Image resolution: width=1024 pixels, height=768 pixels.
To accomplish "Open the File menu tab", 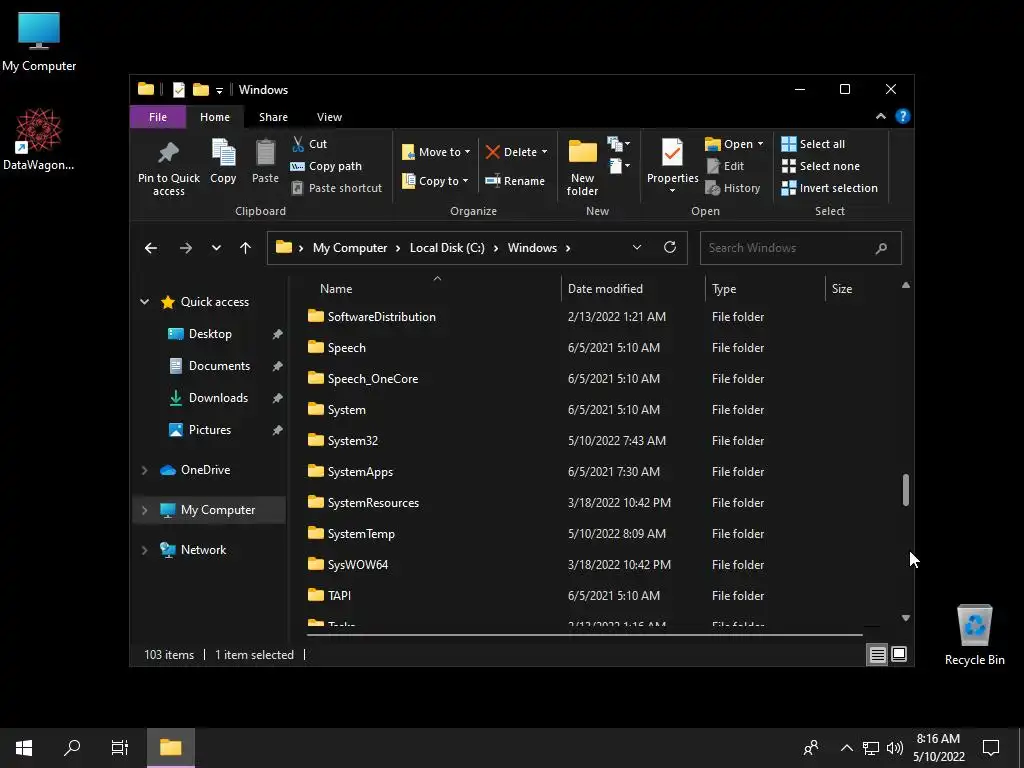I will pos(157,117).
